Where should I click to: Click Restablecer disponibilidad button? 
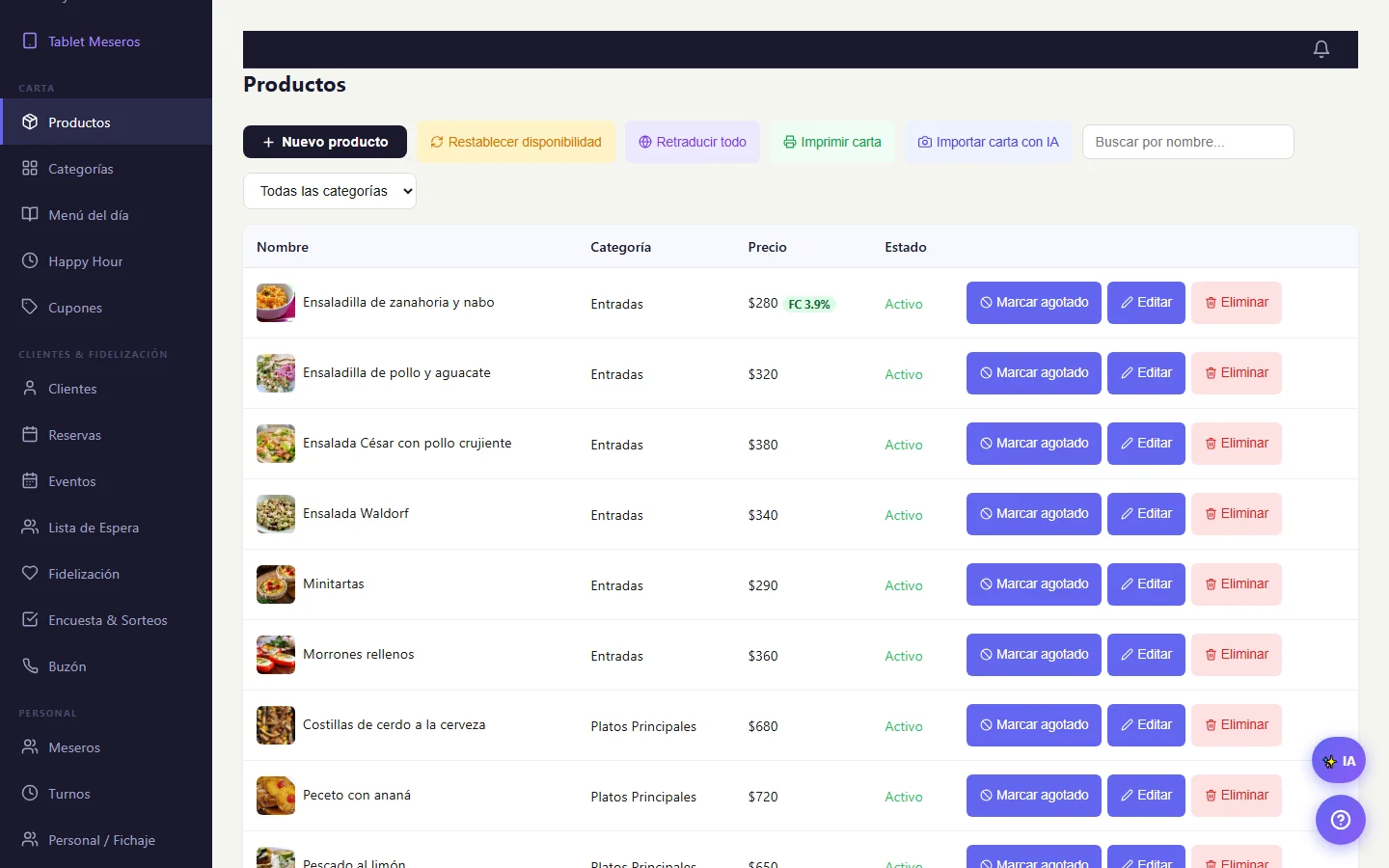[516, 142]
